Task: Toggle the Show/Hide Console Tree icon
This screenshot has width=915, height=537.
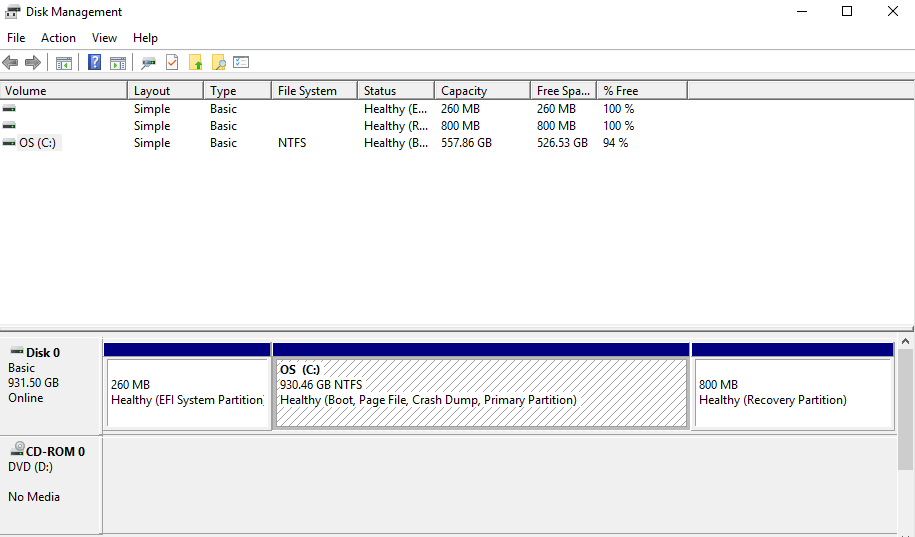Action: tap(64, 62)
